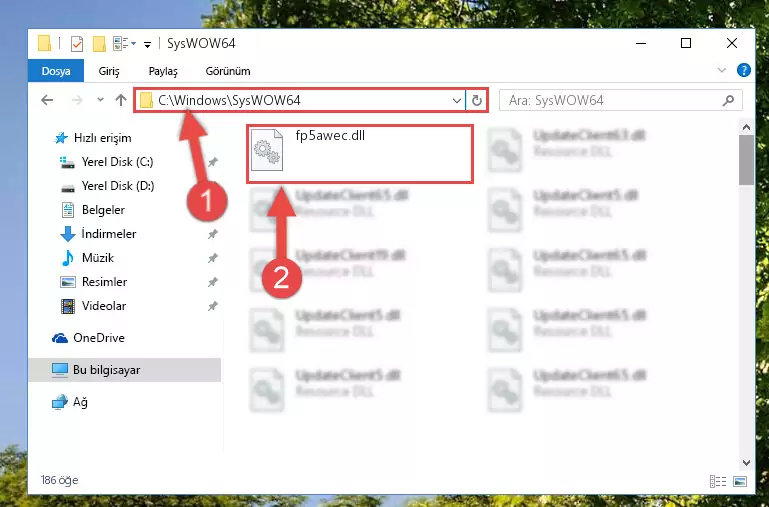
Task: Click the Ara: SysWOW64 search box
Action: (x=620, y=101)
